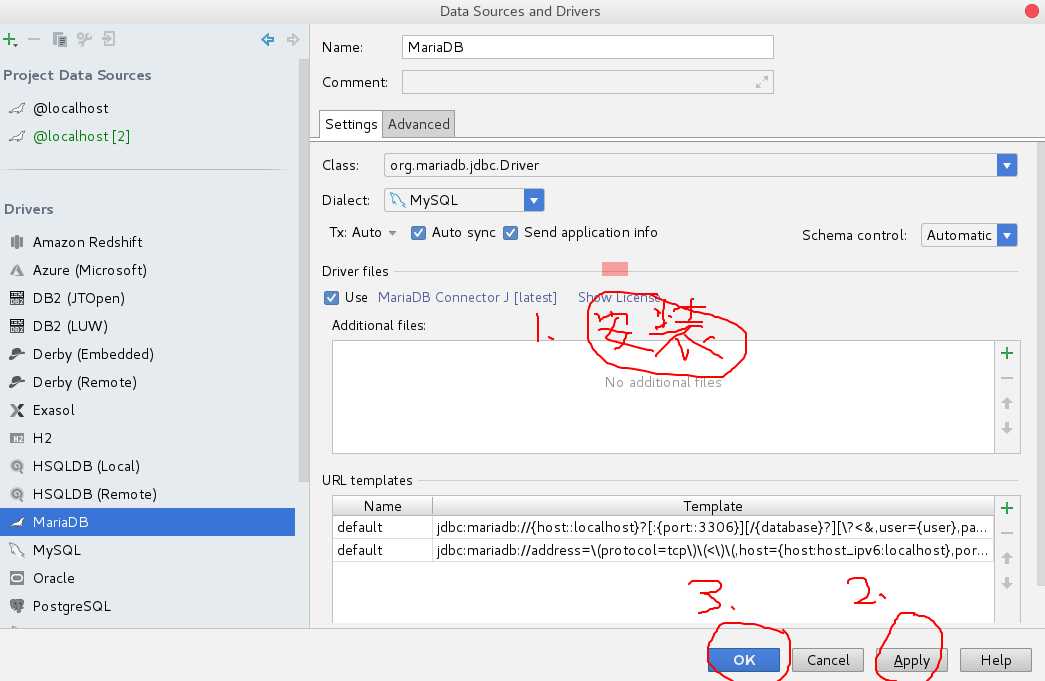Image resolution: width=1045 pixels, height=681 pixels.
Task: Select the Azure (Microsoft) driver
Action: (x=147, y=270)
